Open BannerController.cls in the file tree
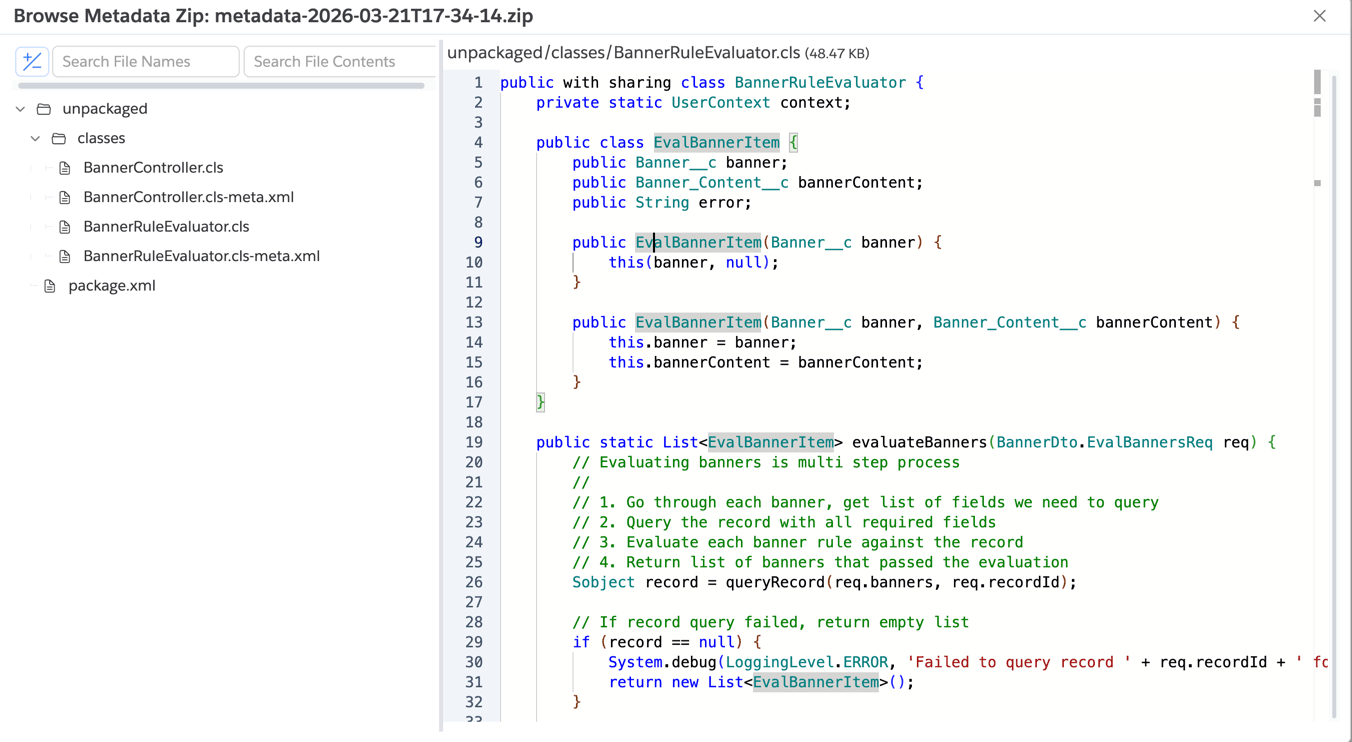Viewport: 1352px width, 742px height. [153, 168]
